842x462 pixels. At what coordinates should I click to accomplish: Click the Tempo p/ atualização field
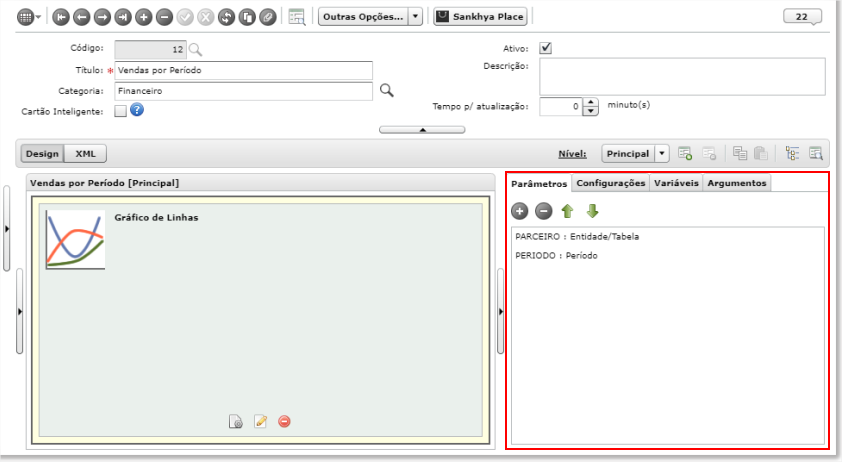coord(561,106)
